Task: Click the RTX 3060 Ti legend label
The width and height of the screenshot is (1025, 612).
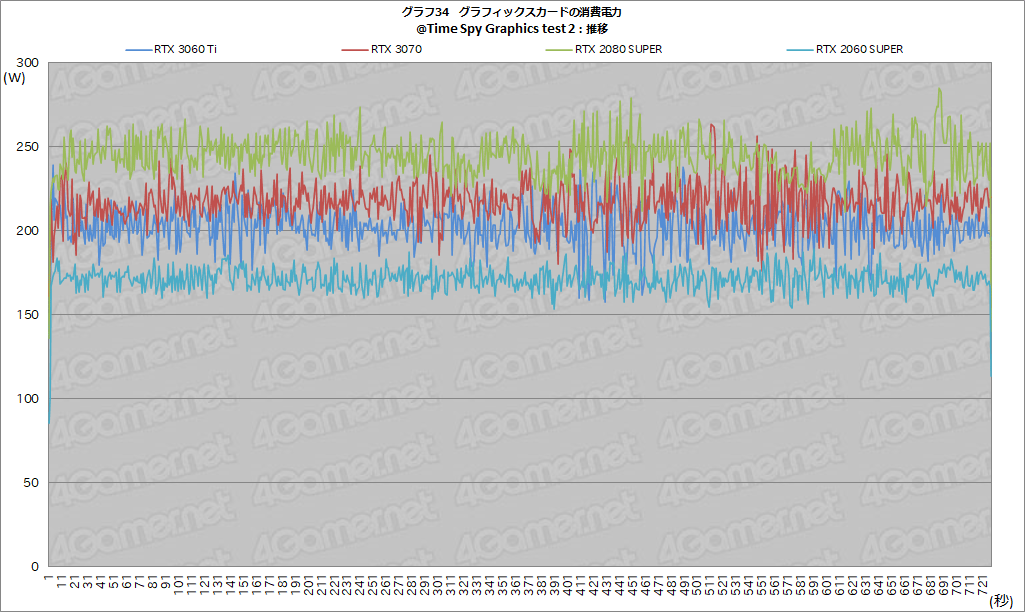Action: [x=186, y=49]
